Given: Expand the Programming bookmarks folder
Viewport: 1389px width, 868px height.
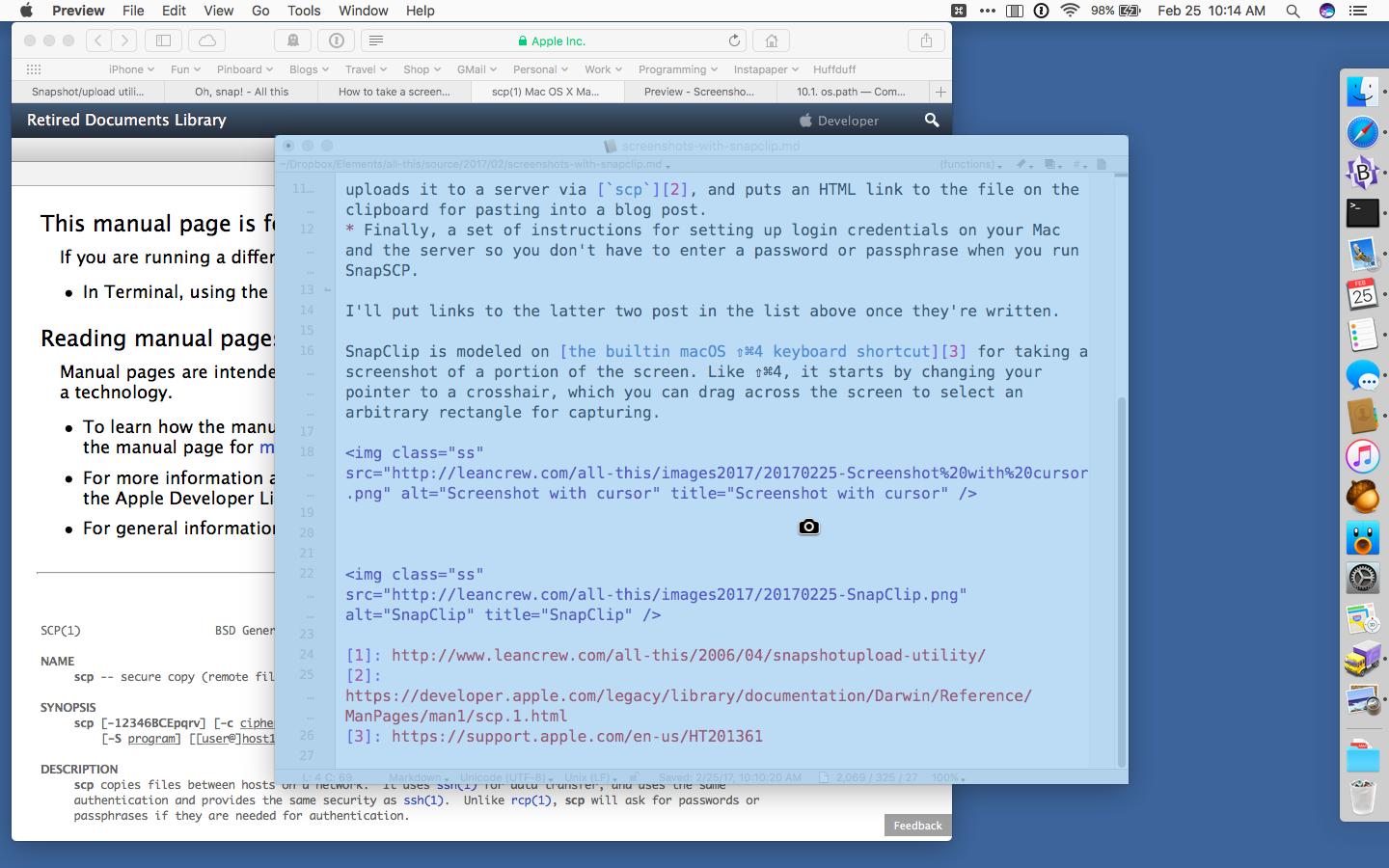Looking at the screenshot, I should (x=677, y=69).
